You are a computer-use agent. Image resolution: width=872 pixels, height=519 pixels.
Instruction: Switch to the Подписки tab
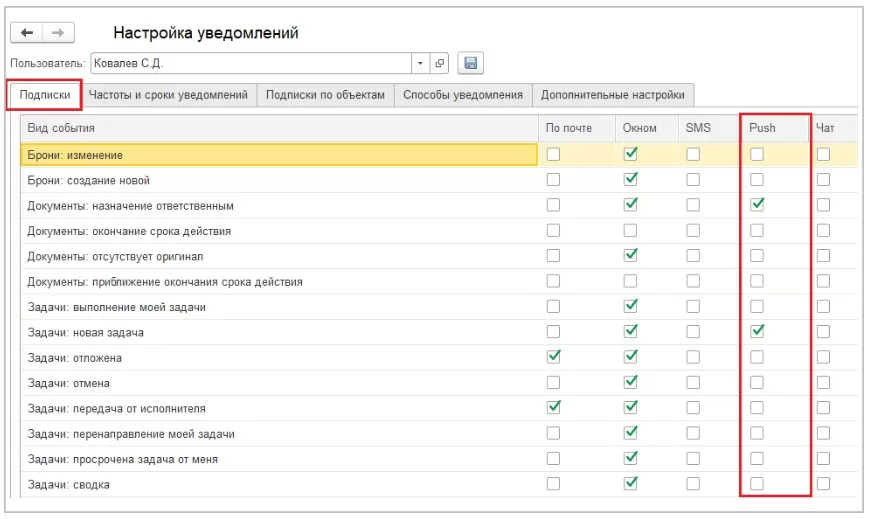point(44,96)
